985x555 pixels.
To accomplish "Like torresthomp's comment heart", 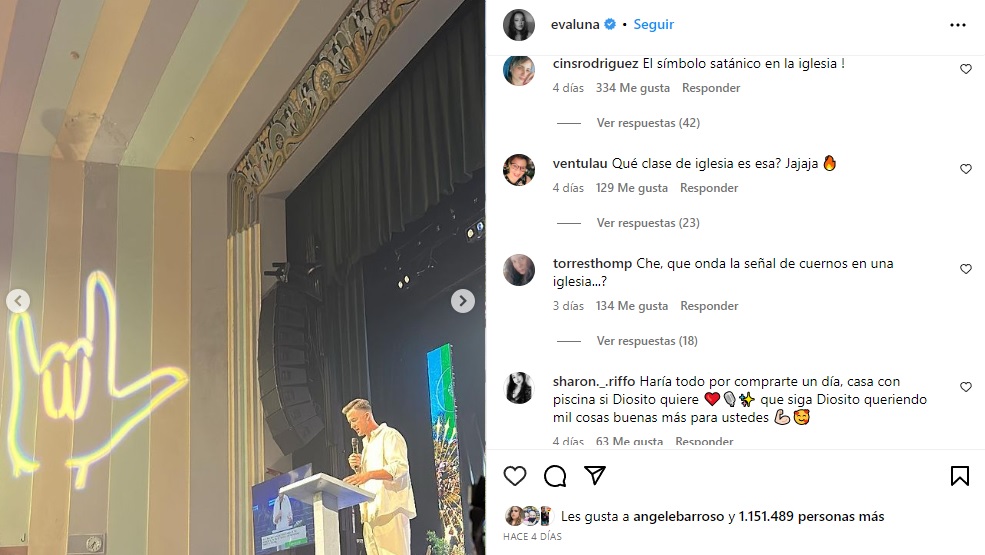I will coord(966,269).
